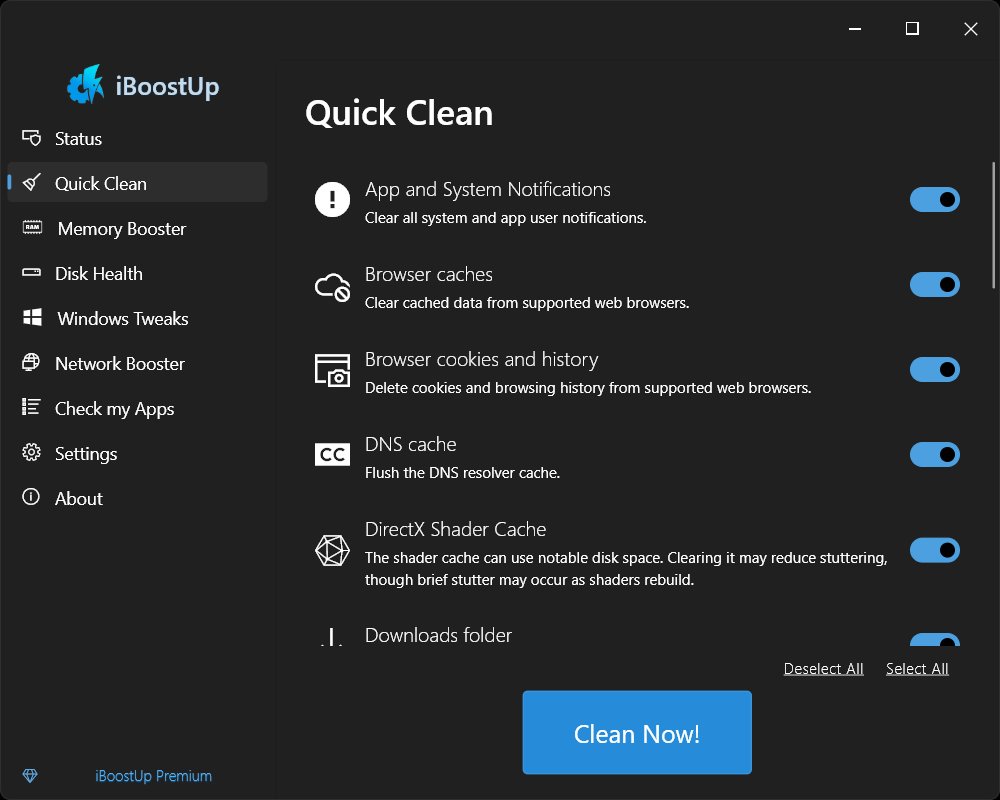Toggle App and System Notifications switch
This screenshot has height=800, width=1000.
[x=934, y=200]
